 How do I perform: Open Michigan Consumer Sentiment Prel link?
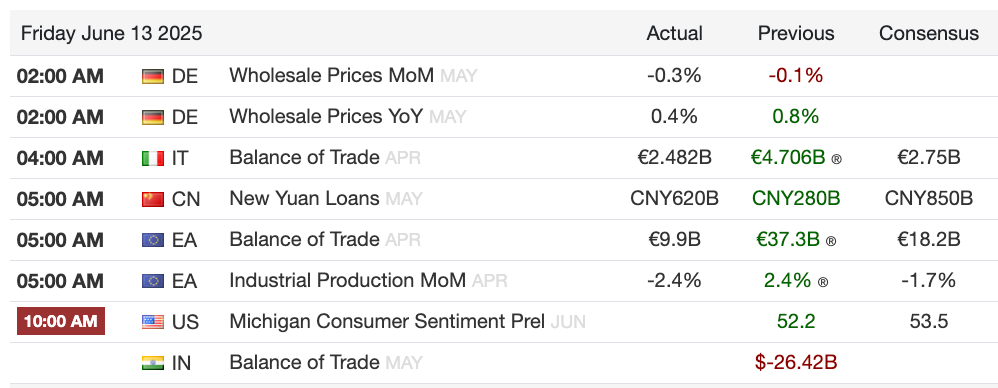387,321
